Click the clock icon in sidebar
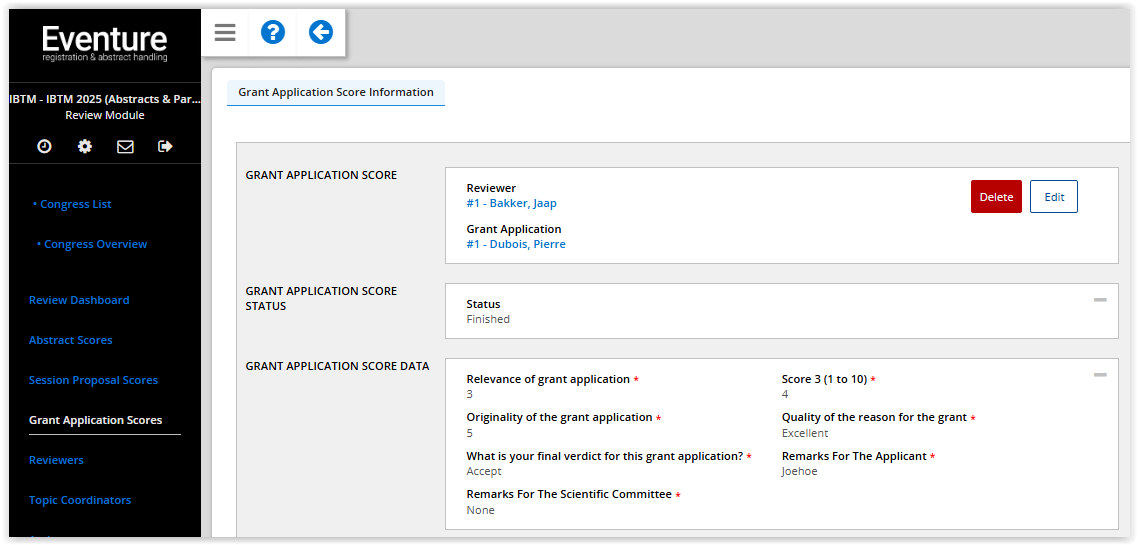 point(44,146)
